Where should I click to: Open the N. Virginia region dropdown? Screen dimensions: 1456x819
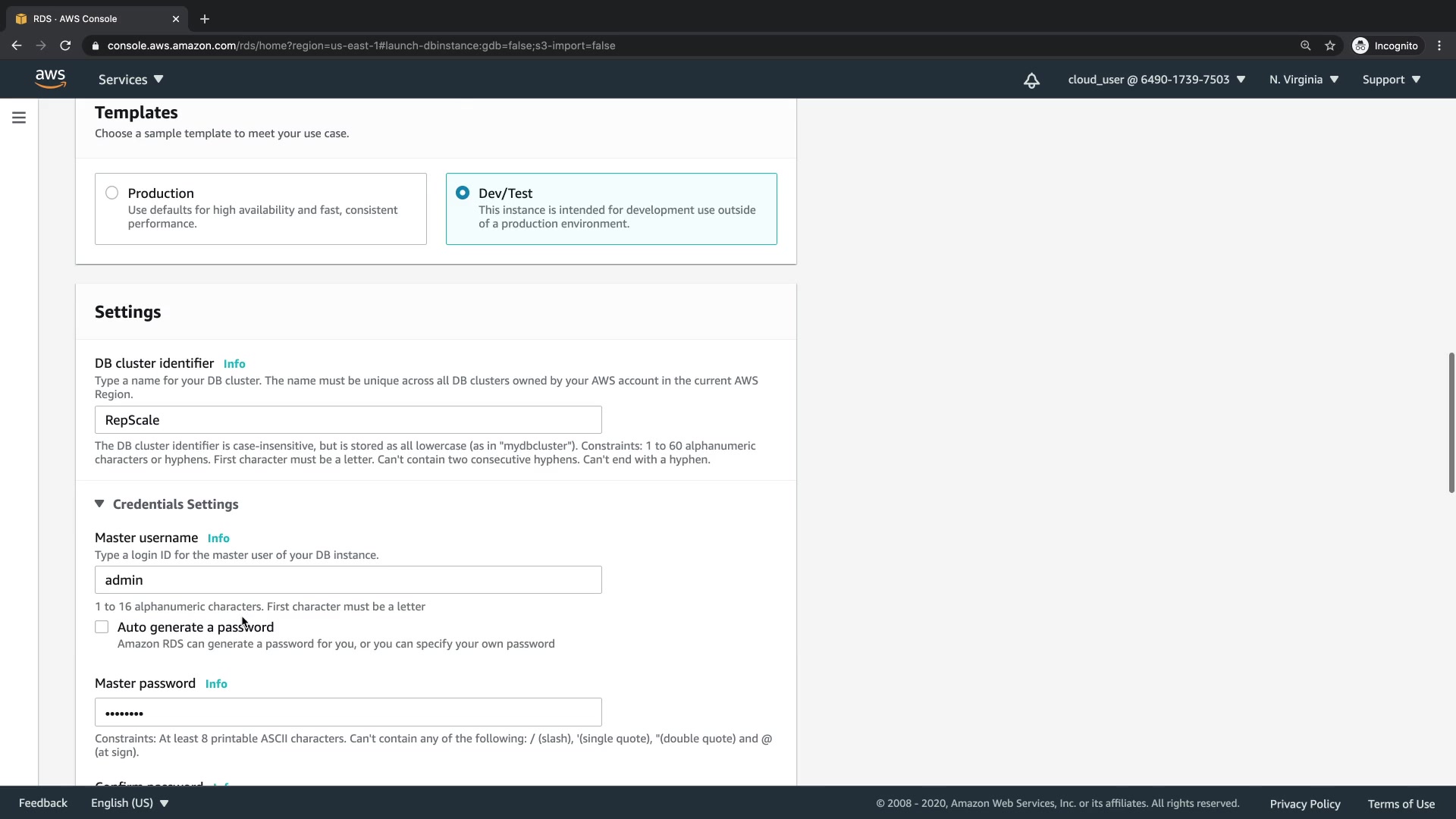(1304, 80)
